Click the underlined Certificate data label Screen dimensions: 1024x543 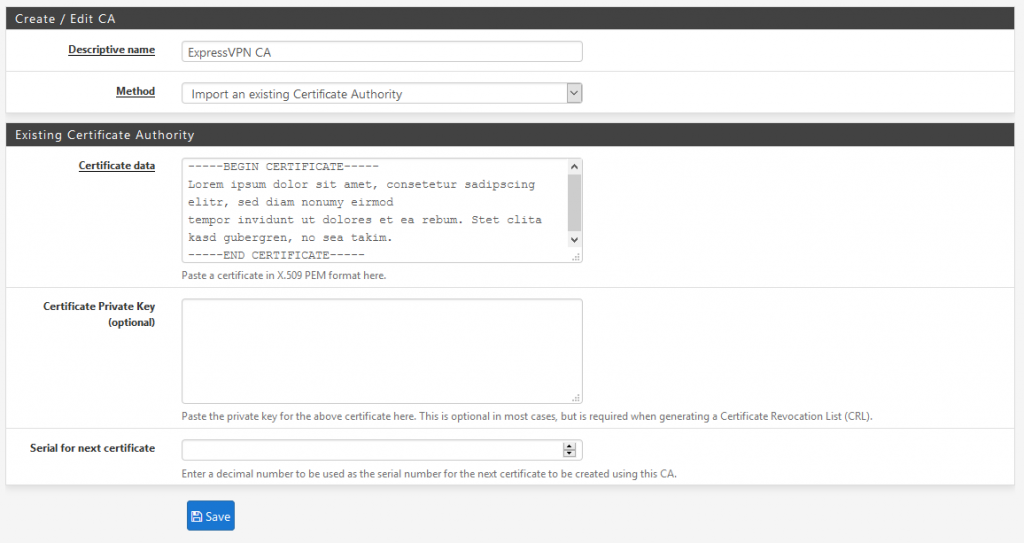pos(116,166)
